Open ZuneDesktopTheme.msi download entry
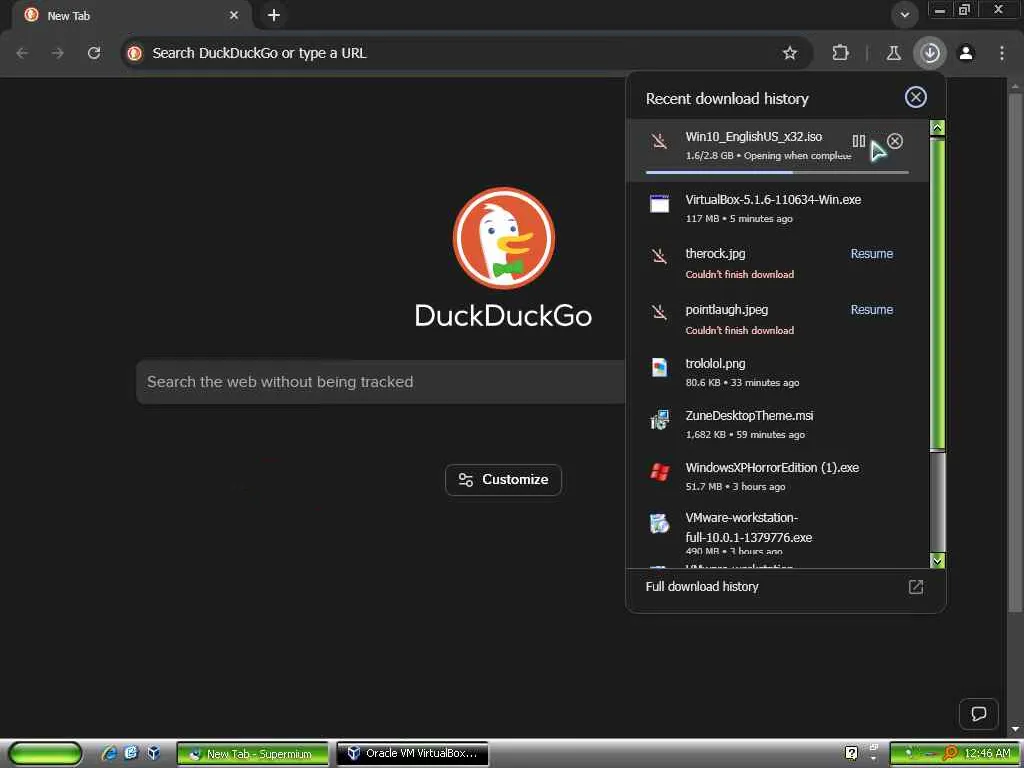This screenshot has height=768, width=1024. [x=777, y=424]
